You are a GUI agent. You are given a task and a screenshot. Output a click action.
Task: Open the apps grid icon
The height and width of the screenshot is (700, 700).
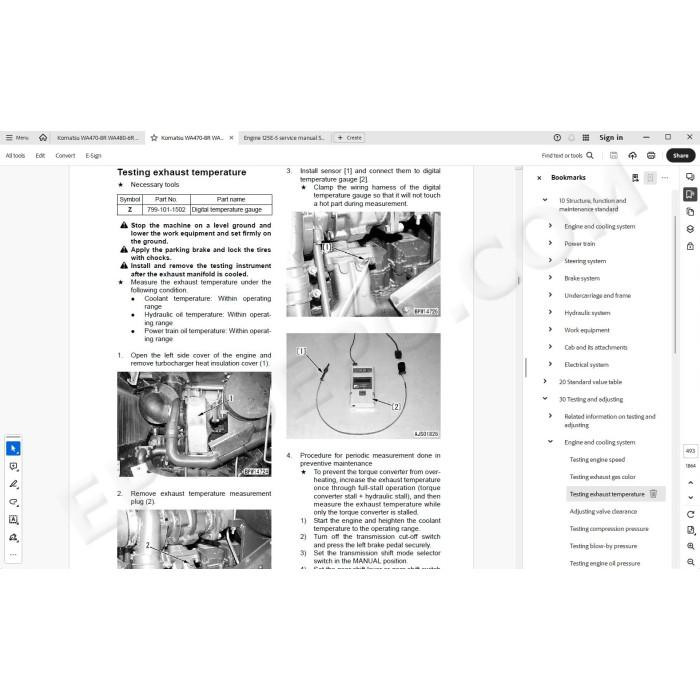586,138
